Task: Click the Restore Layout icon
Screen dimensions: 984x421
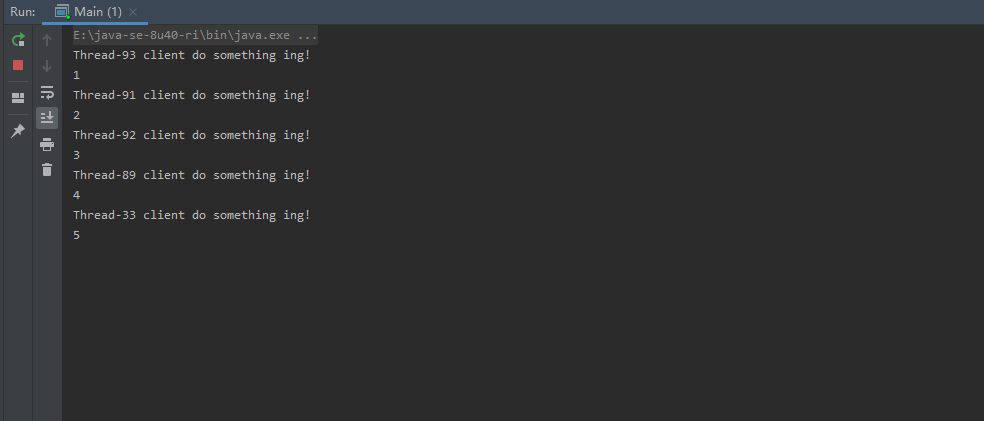Action: (x=17, y=98)
